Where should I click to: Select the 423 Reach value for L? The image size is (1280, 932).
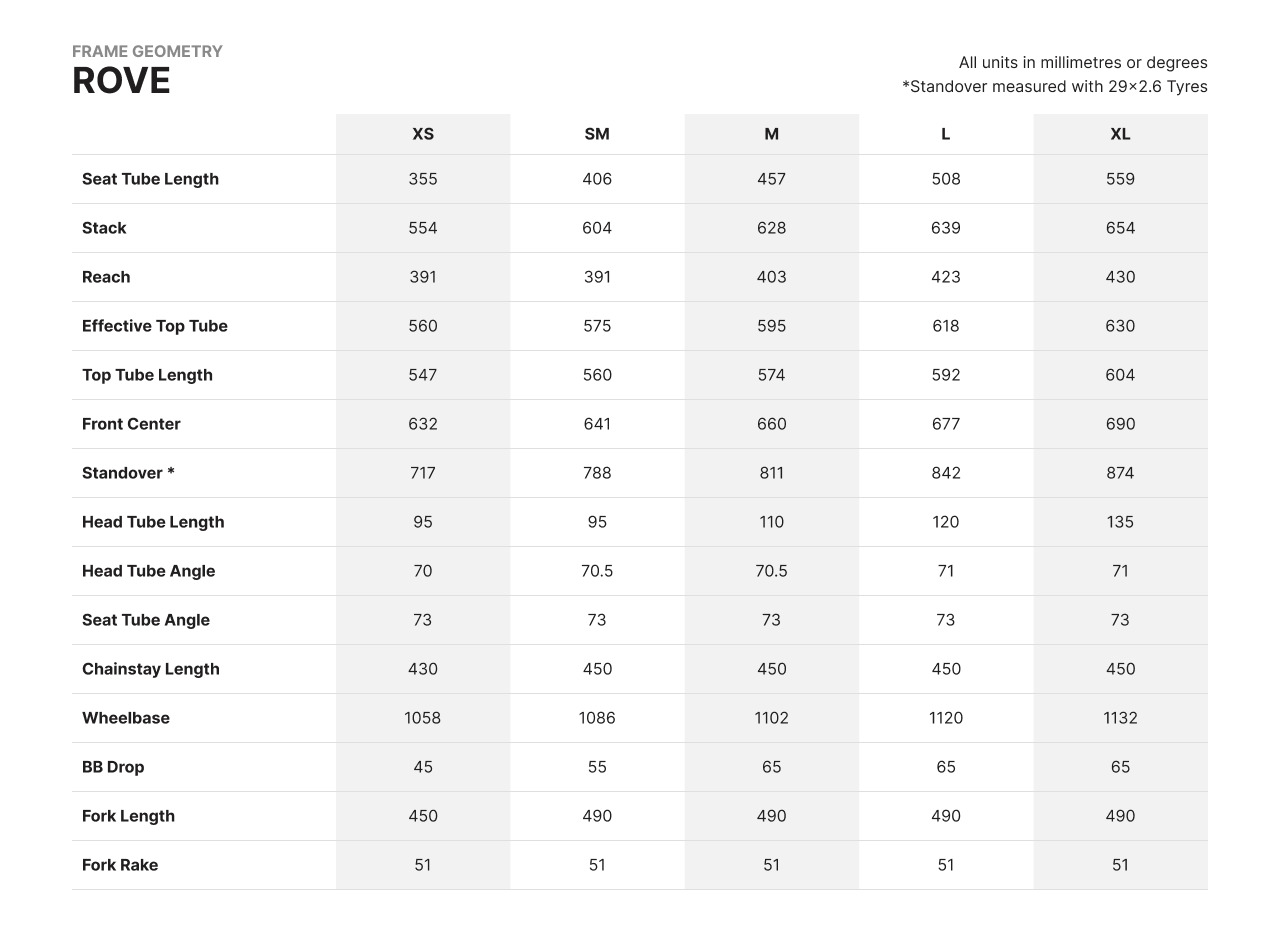tap(945, 277)
